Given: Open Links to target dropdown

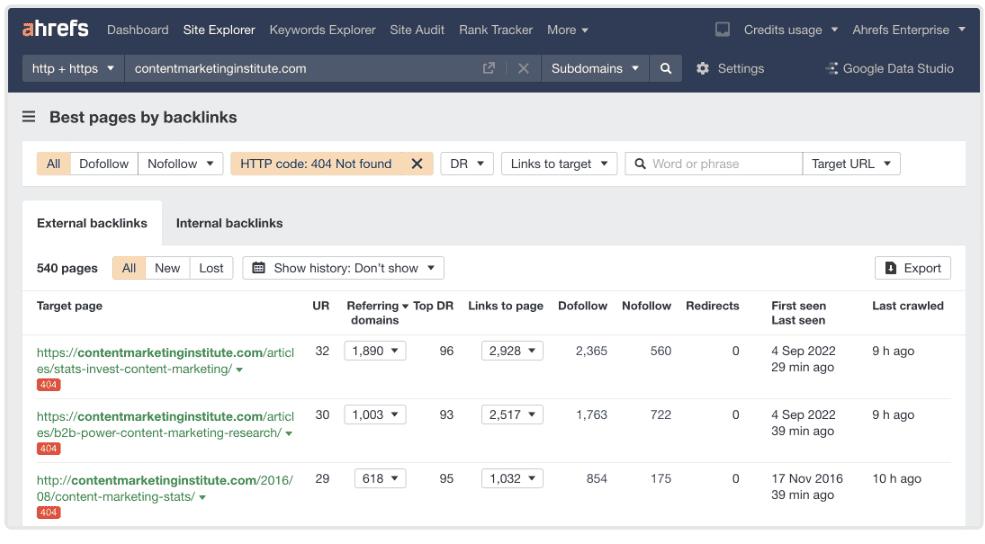Looking at the screenshot, I should tap(559, 164).
